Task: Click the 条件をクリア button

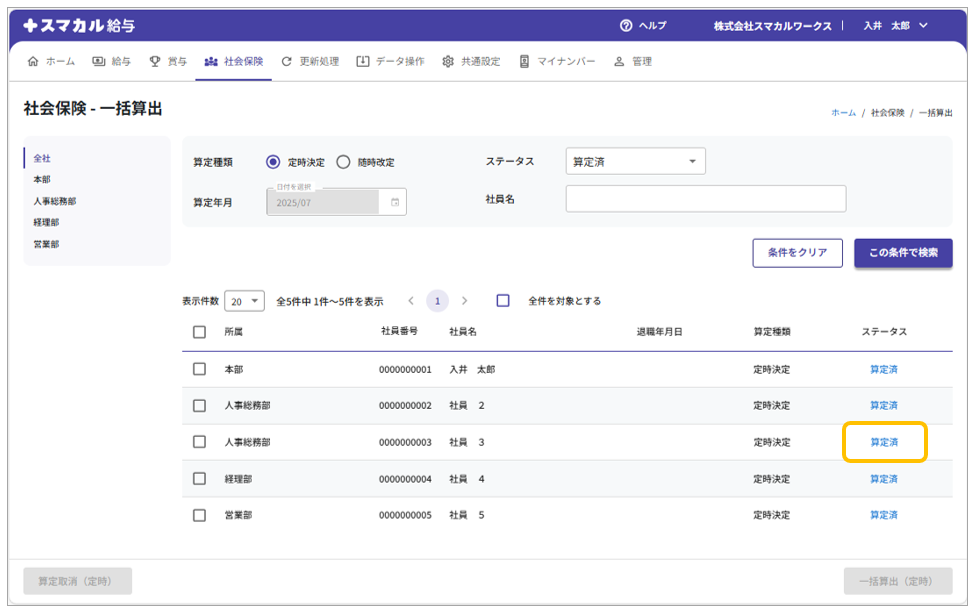Action: pos(797,253)
